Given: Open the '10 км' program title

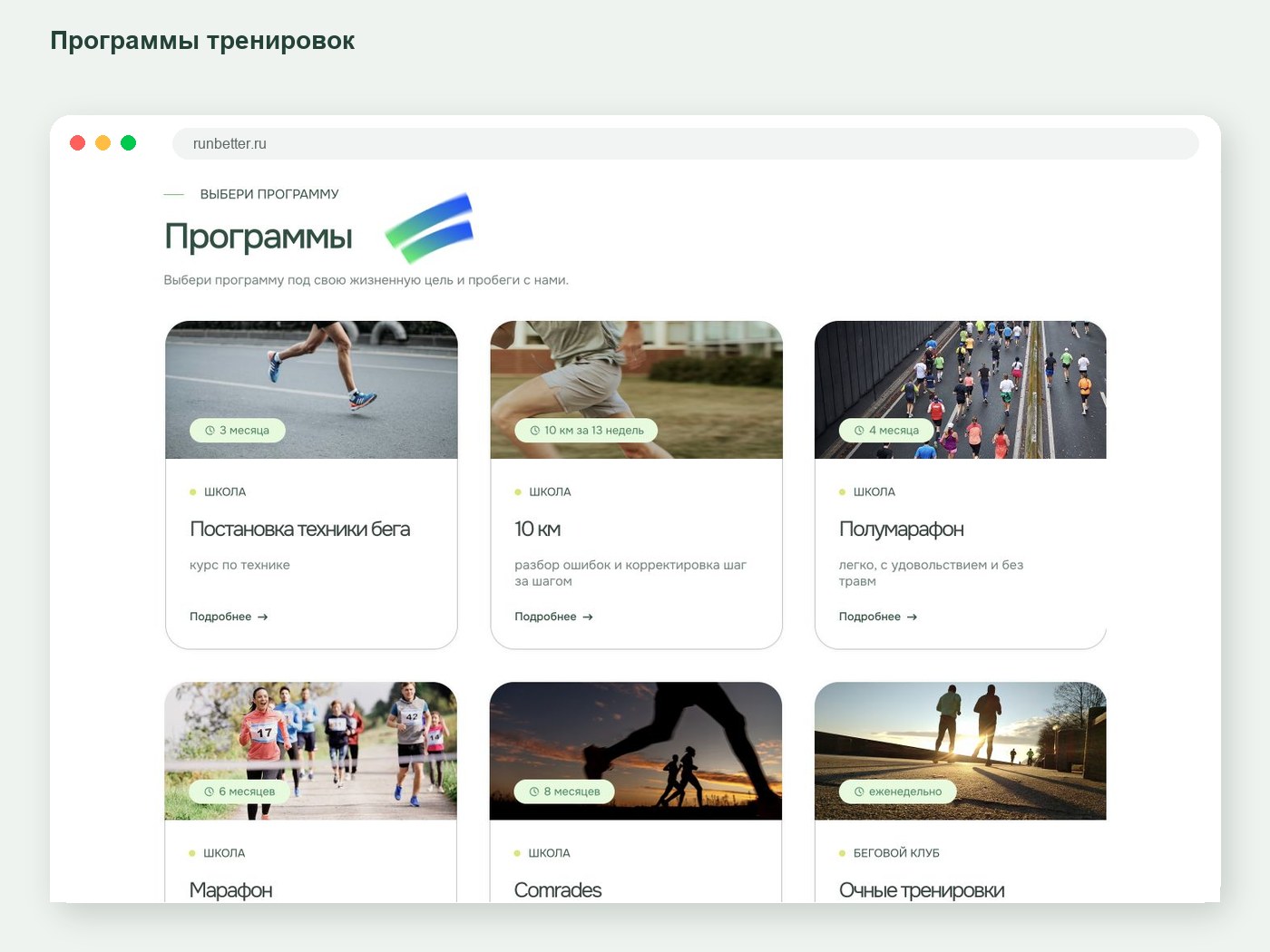Looking at the screenshot, I should tap(537, 529).
